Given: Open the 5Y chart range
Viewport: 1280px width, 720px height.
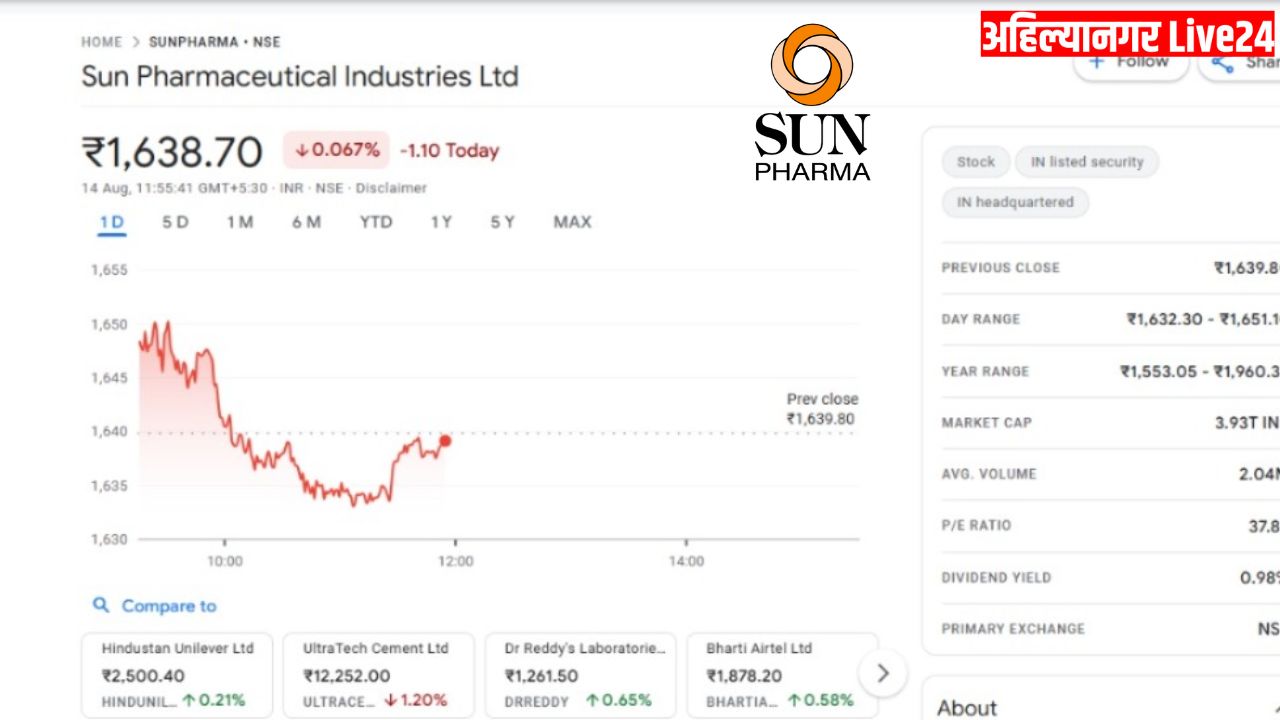Looking at the screenshot, I should click(502, 222).
